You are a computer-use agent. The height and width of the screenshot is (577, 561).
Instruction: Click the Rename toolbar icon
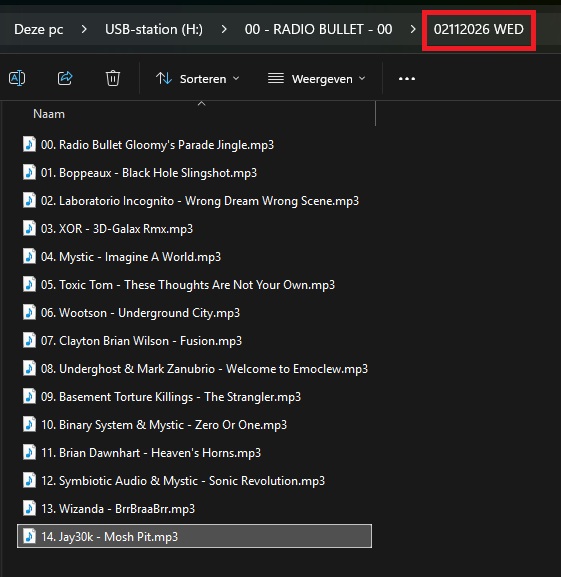[17, 78]
